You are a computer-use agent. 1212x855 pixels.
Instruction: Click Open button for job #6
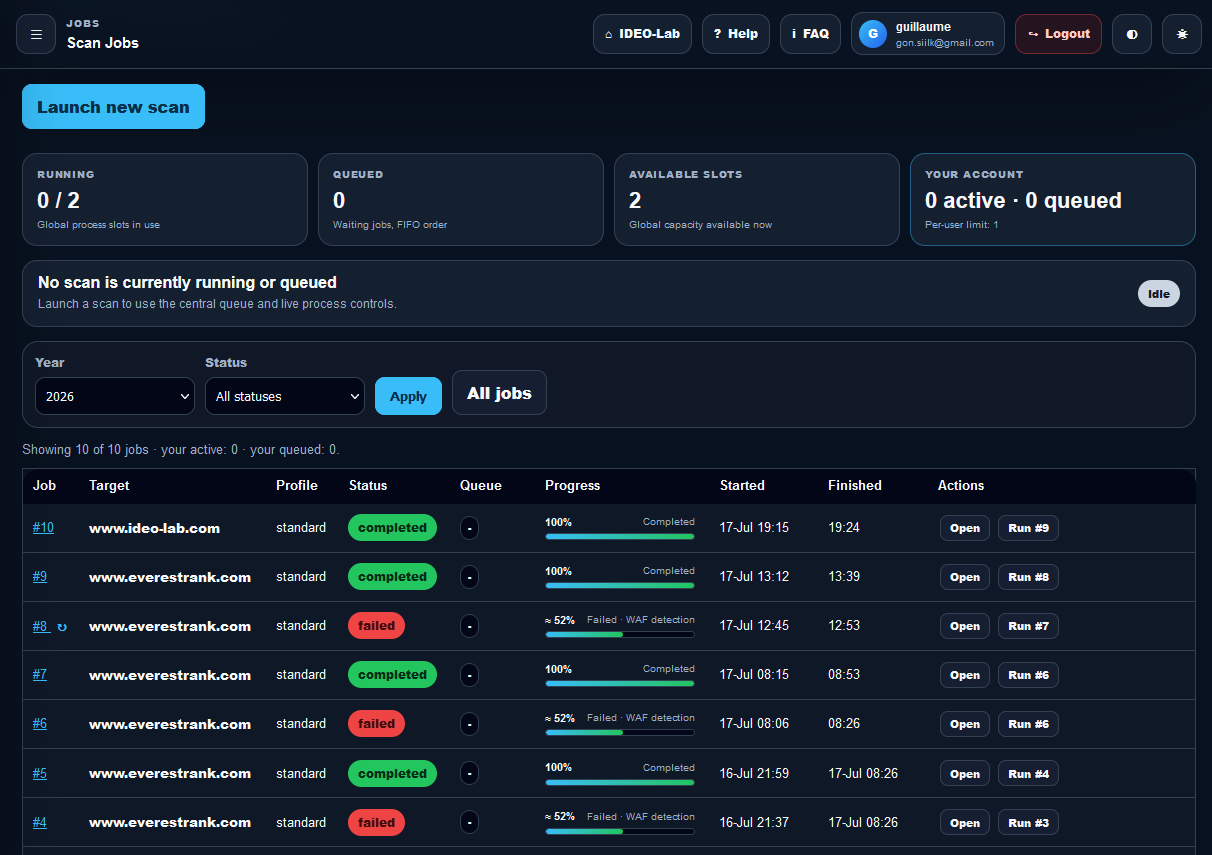tap(965, 724)
